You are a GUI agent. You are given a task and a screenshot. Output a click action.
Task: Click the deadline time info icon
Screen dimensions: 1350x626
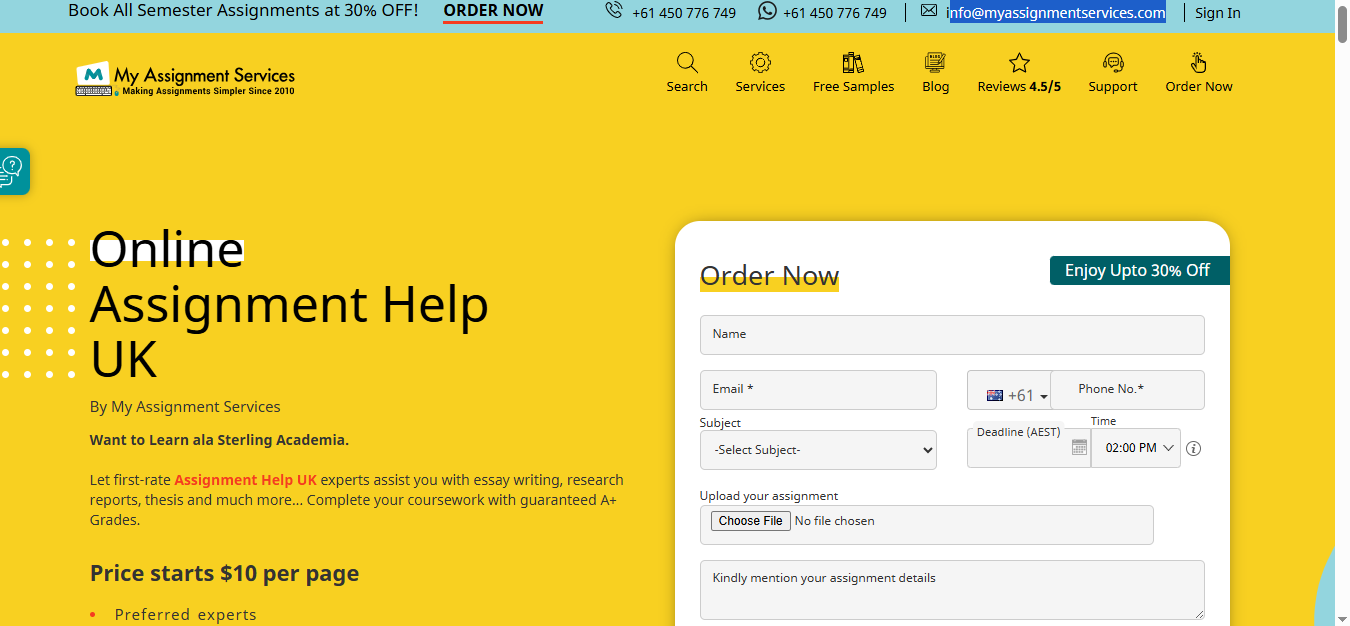click(1193, 449)
